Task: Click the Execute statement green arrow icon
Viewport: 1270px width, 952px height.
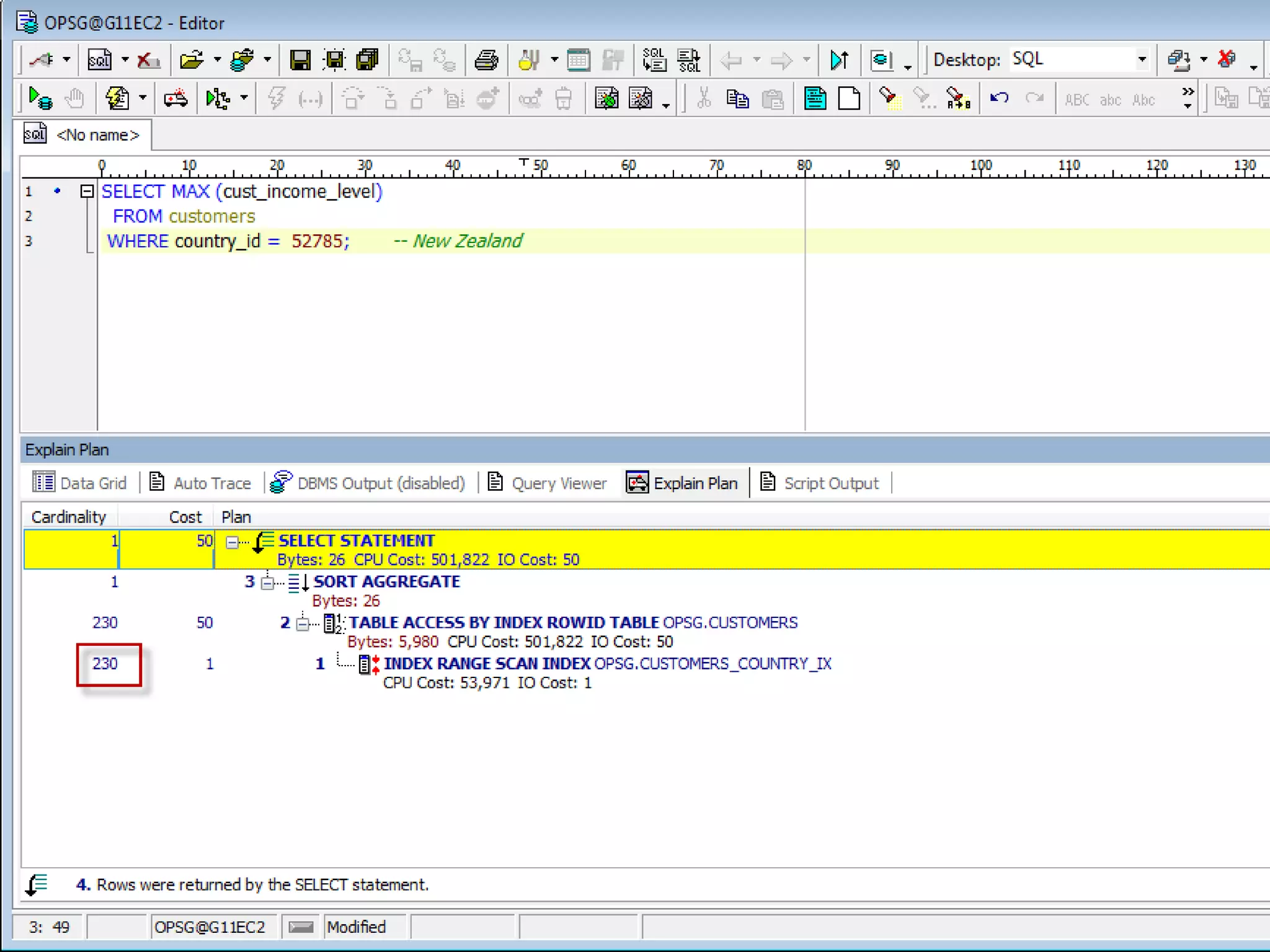Action: tap(40, 99)
